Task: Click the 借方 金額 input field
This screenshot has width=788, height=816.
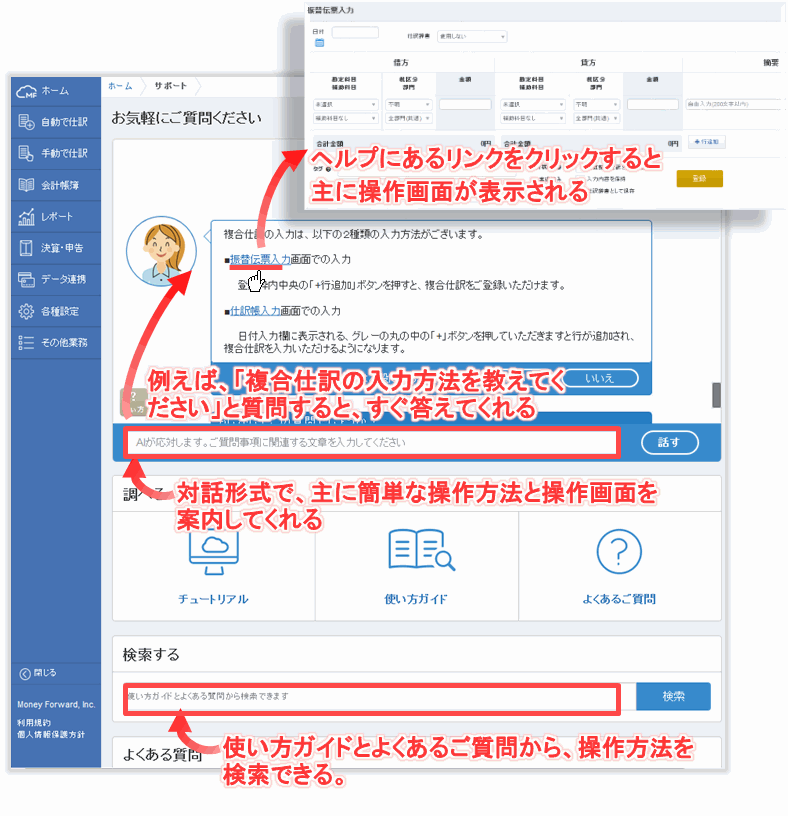Action: coord(465,105)
